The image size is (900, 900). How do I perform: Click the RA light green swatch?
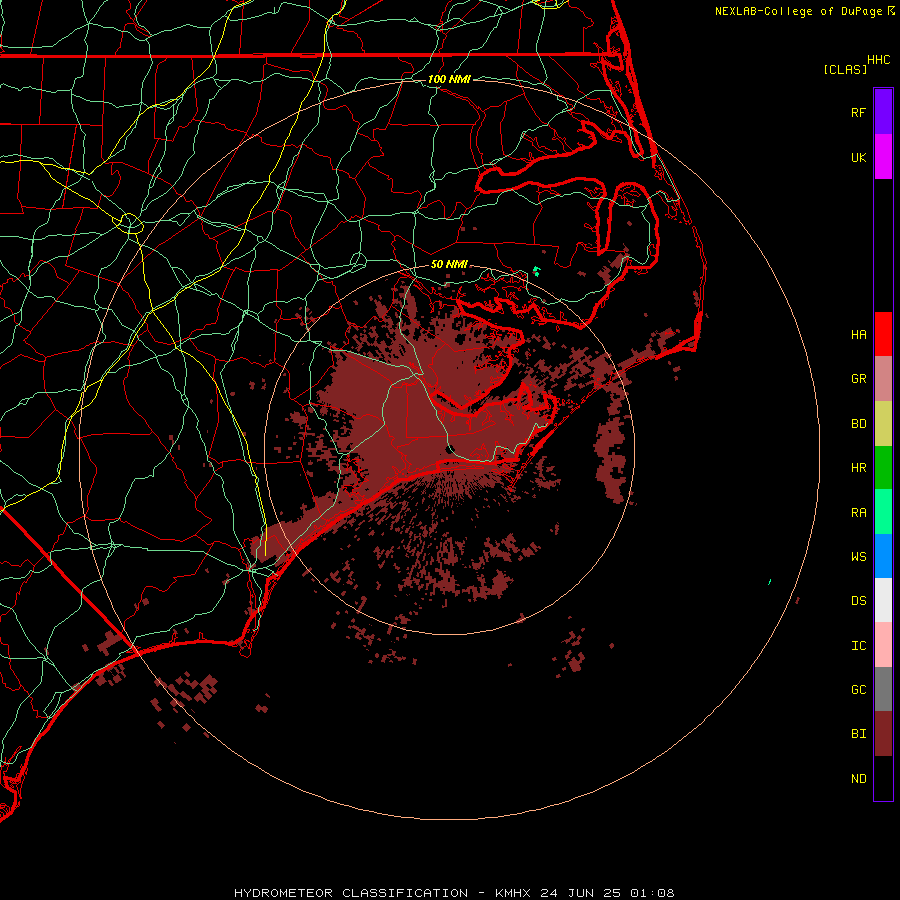tap(883, 512)
